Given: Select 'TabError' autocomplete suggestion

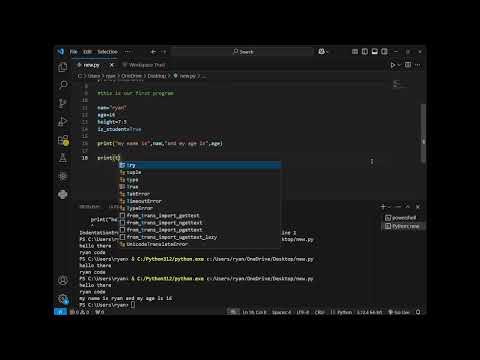Looking at the screenshot, I should pos(200,194).
